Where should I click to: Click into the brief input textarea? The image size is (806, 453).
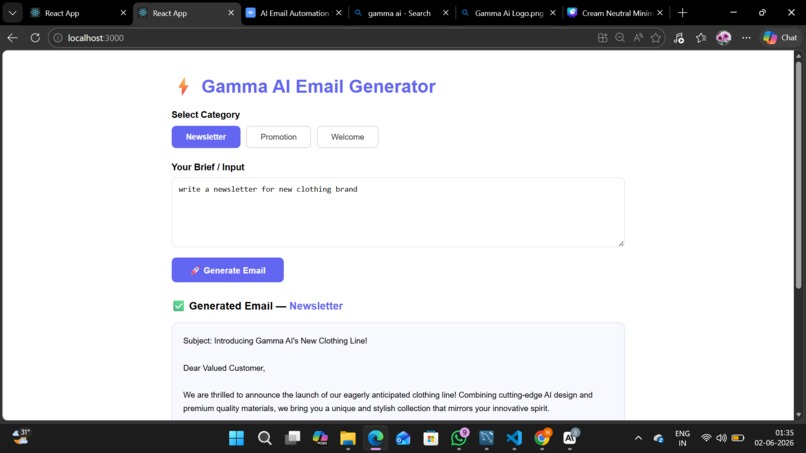coord(398,212)
